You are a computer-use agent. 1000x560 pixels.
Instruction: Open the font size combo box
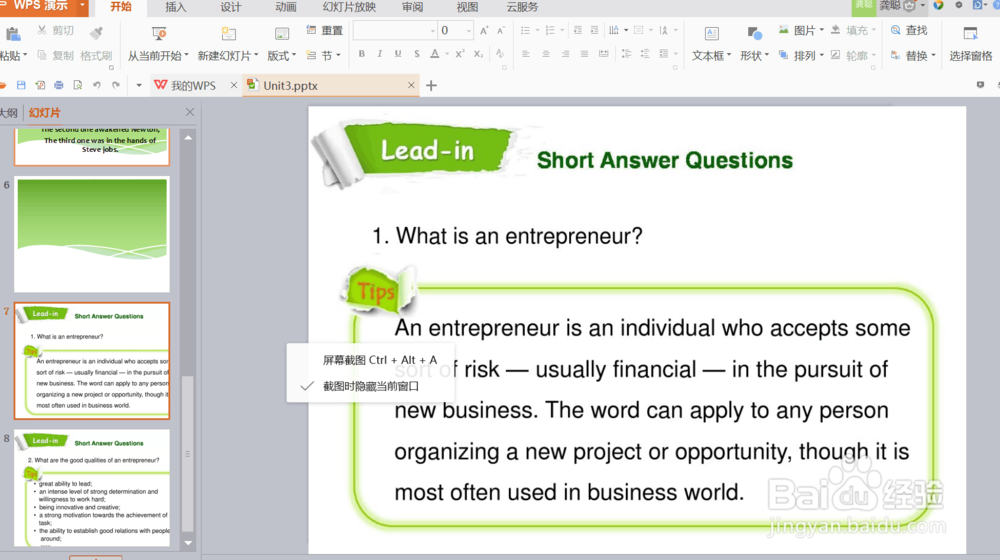tap(455, 30)
